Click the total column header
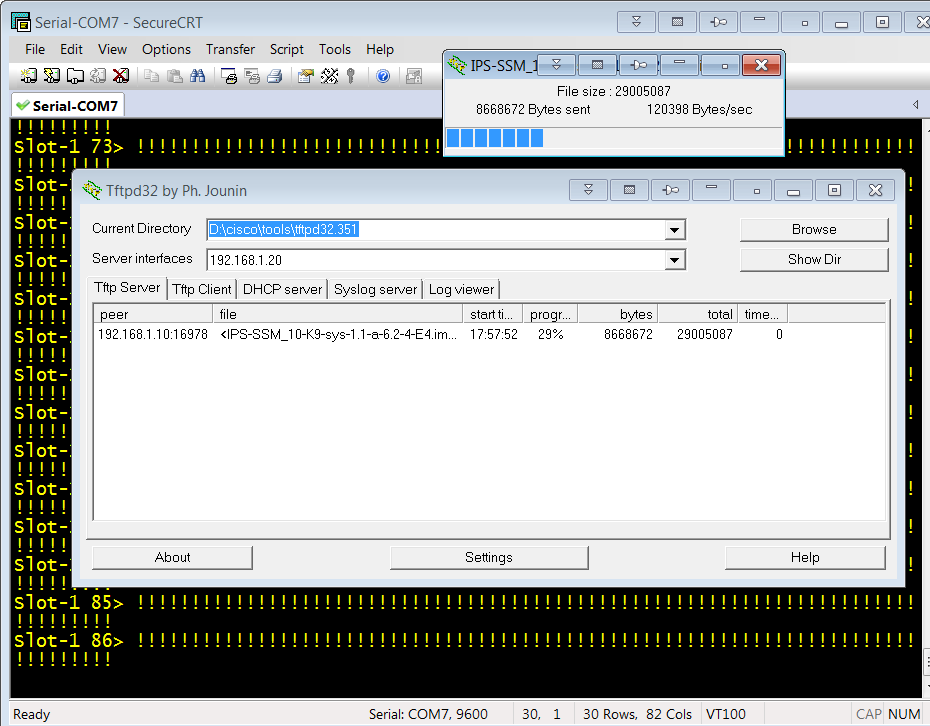The width and height of the screenshot is (930, 726). (698, 314)
